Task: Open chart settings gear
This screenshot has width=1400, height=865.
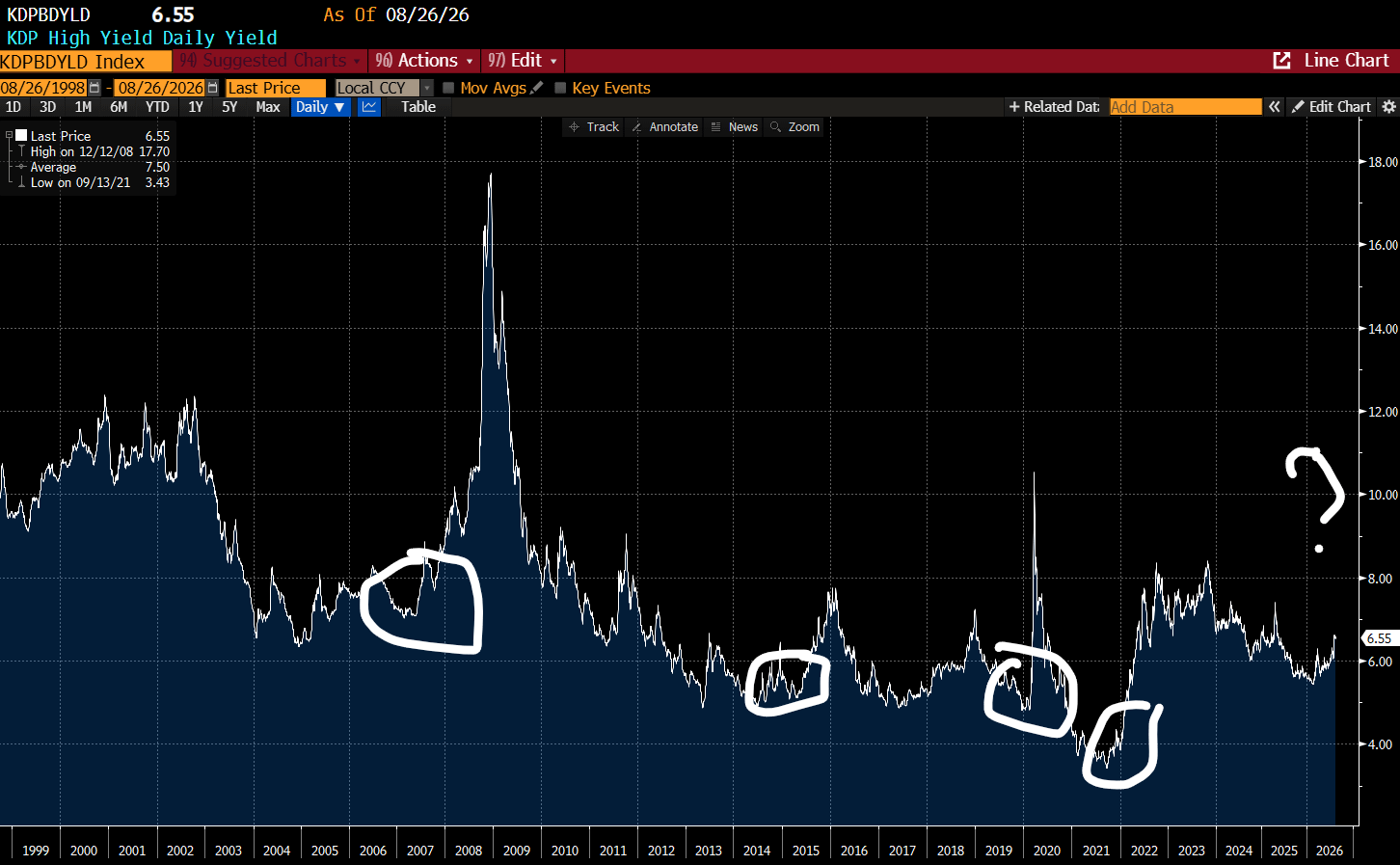Action: point(1389,107)
